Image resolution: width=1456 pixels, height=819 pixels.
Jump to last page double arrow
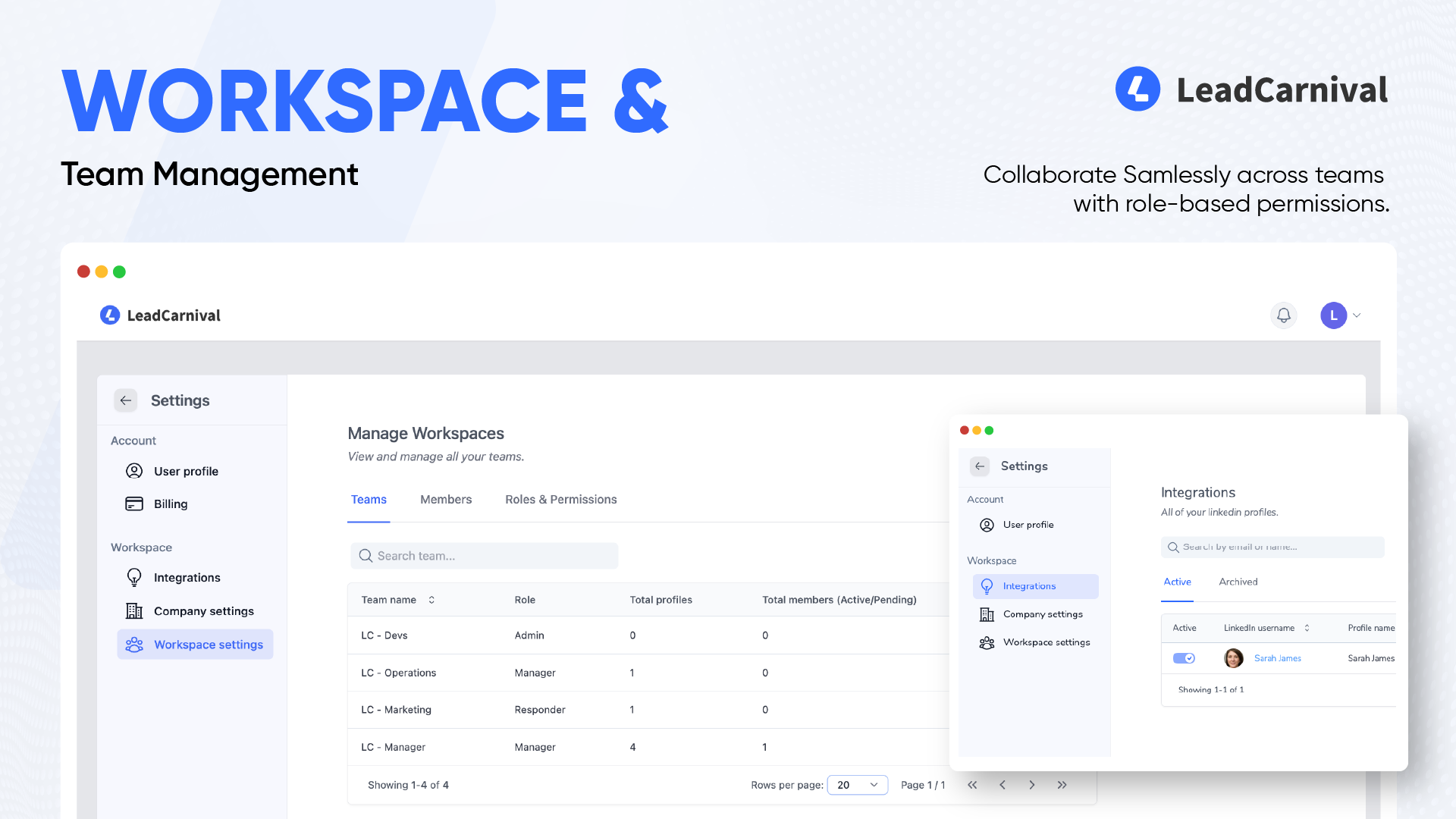pos(1062,785)
